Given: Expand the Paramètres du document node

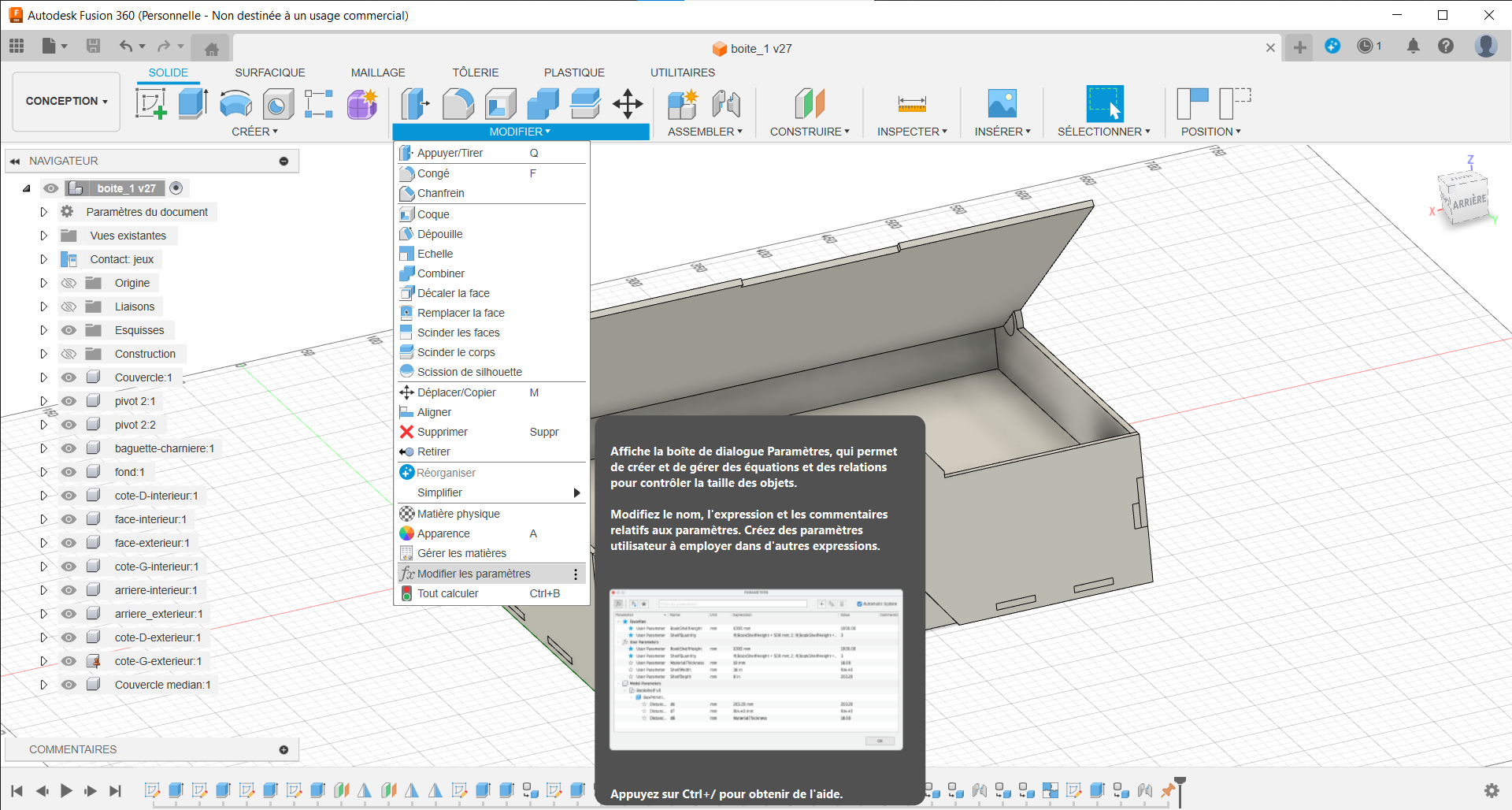Looking at the screenshot, I should [43, 212].
